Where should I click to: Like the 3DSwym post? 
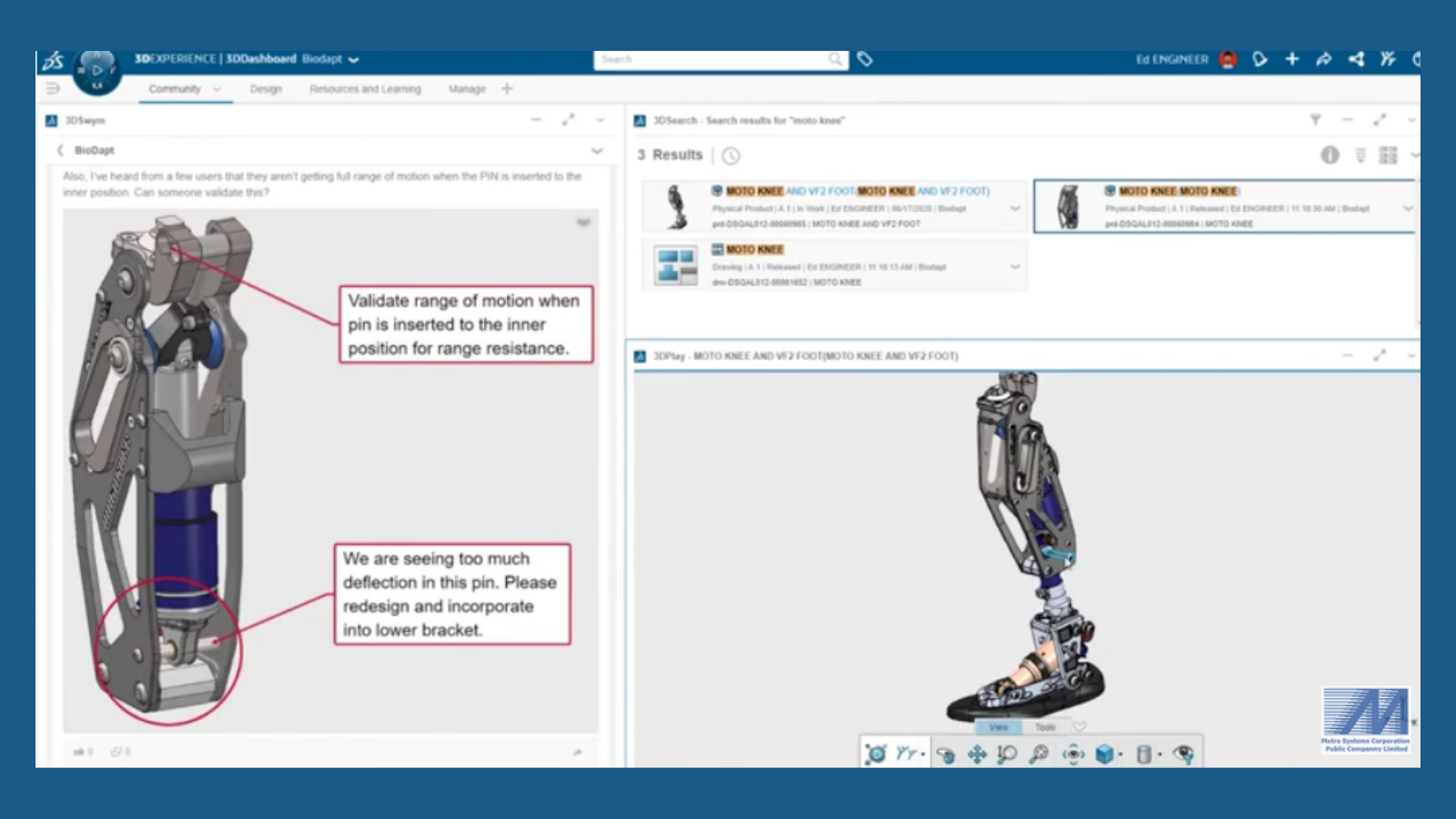pyautogui.click(x=83, y=752)
